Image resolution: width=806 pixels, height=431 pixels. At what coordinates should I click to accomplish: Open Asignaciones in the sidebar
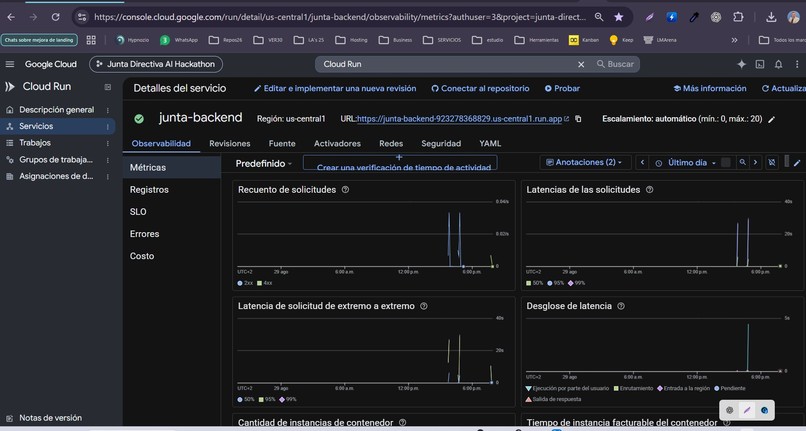click(x=57, y=176)
